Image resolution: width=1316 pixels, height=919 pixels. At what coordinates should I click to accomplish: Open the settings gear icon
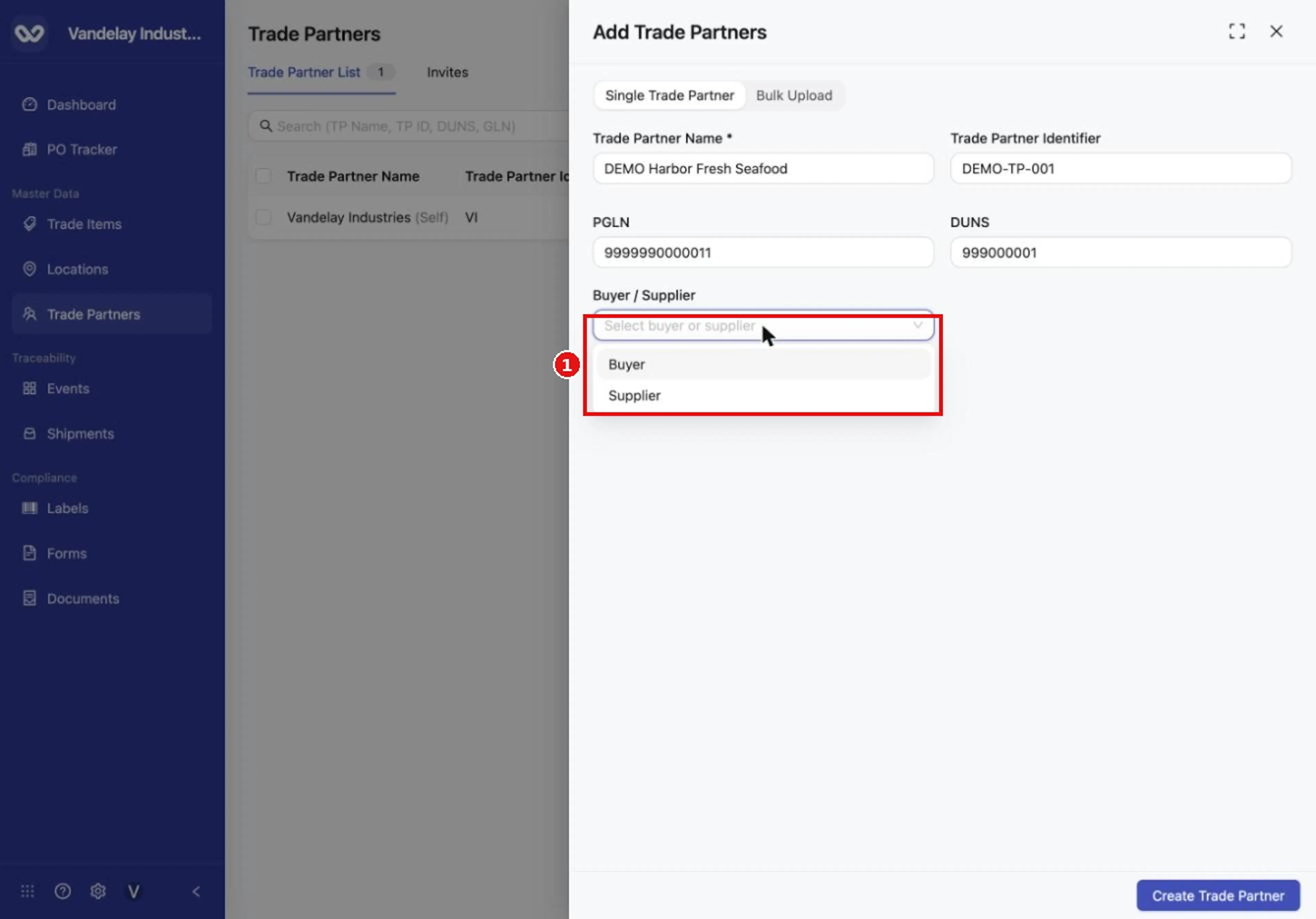tap(98, 892)
